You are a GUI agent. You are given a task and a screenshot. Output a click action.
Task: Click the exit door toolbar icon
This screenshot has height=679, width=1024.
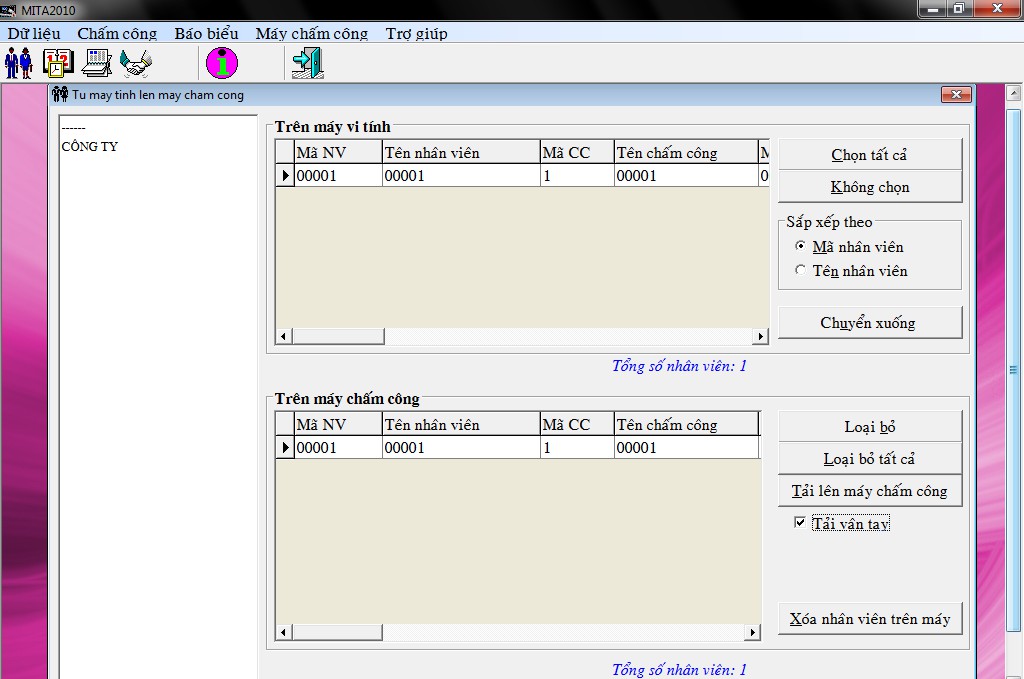click(x=308, y=63)
